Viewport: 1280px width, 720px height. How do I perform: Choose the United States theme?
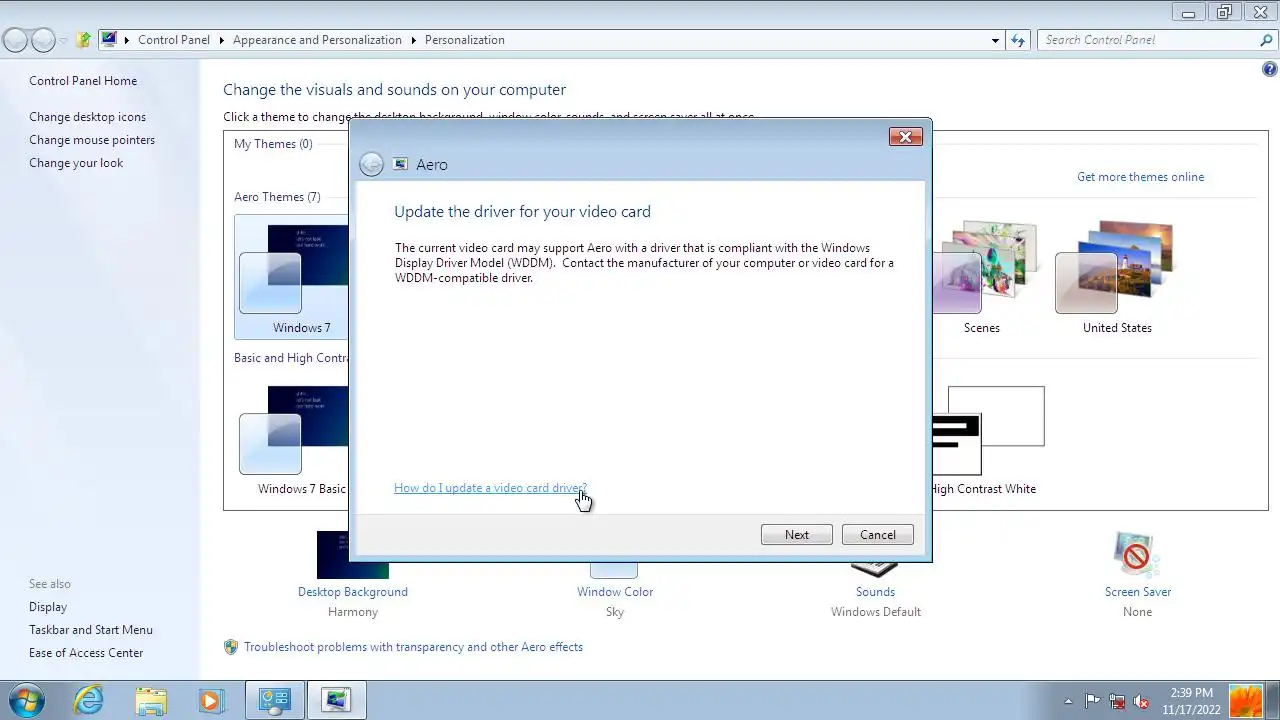coord(1117,278)
